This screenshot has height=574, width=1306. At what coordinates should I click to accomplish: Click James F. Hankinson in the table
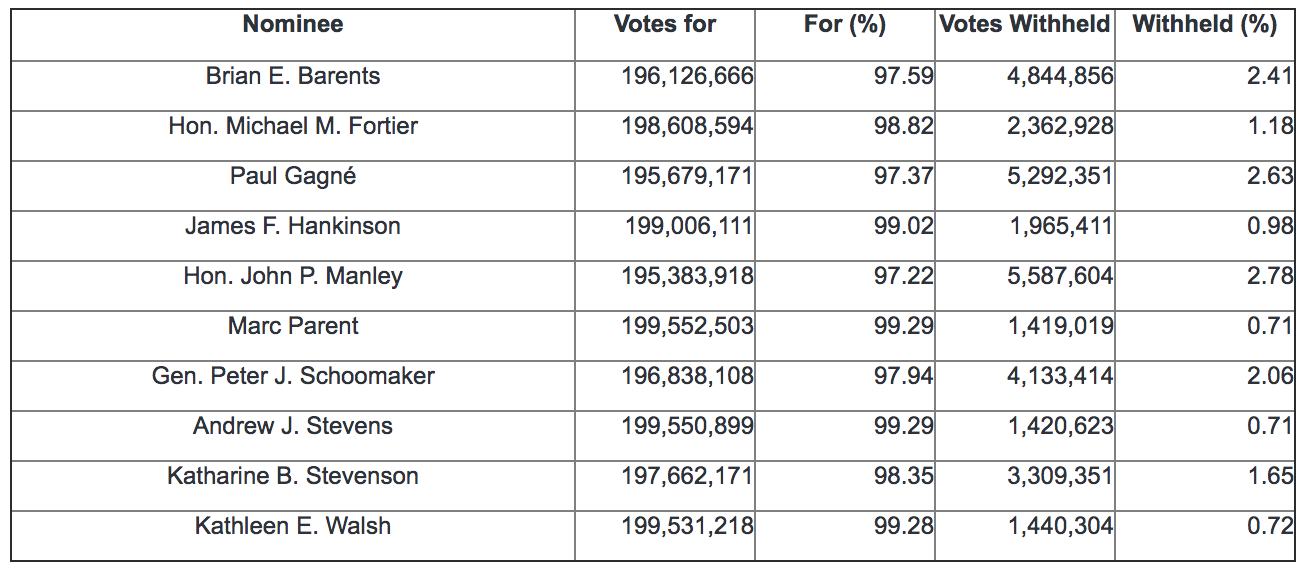click(293, 226)
